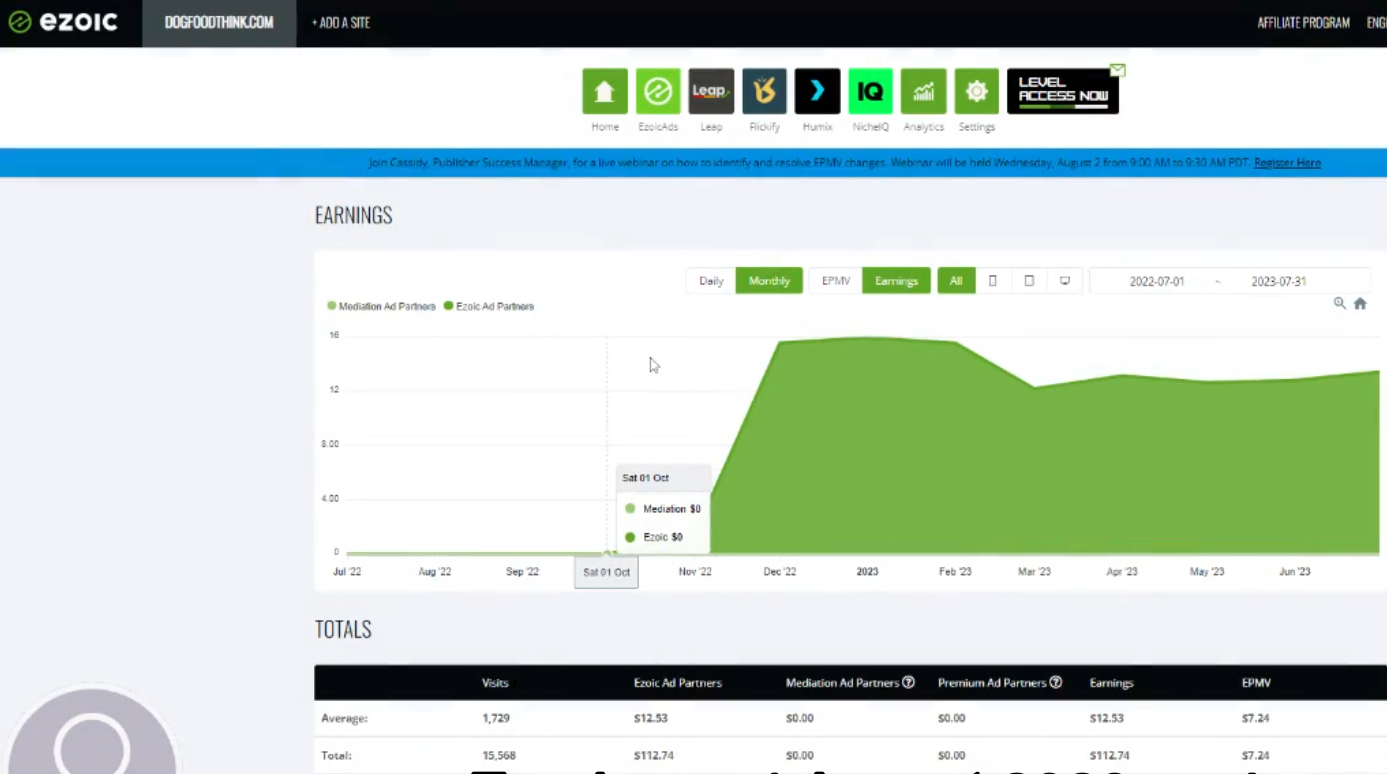Edit the end date 2023-07-31

coord(1279,281)
